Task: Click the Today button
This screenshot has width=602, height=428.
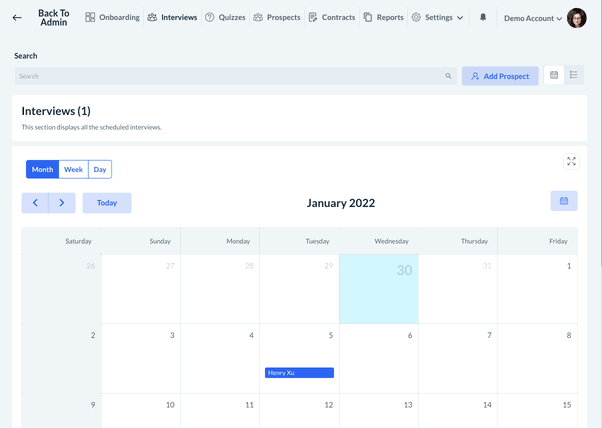Action: coord(107,203)
